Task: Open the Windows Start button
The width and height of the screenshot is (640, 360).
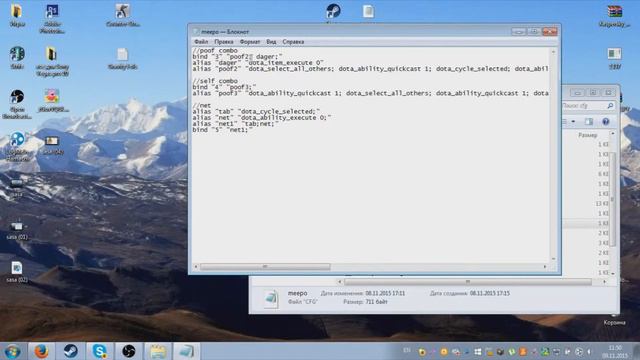Action: [x=12, y=351]
